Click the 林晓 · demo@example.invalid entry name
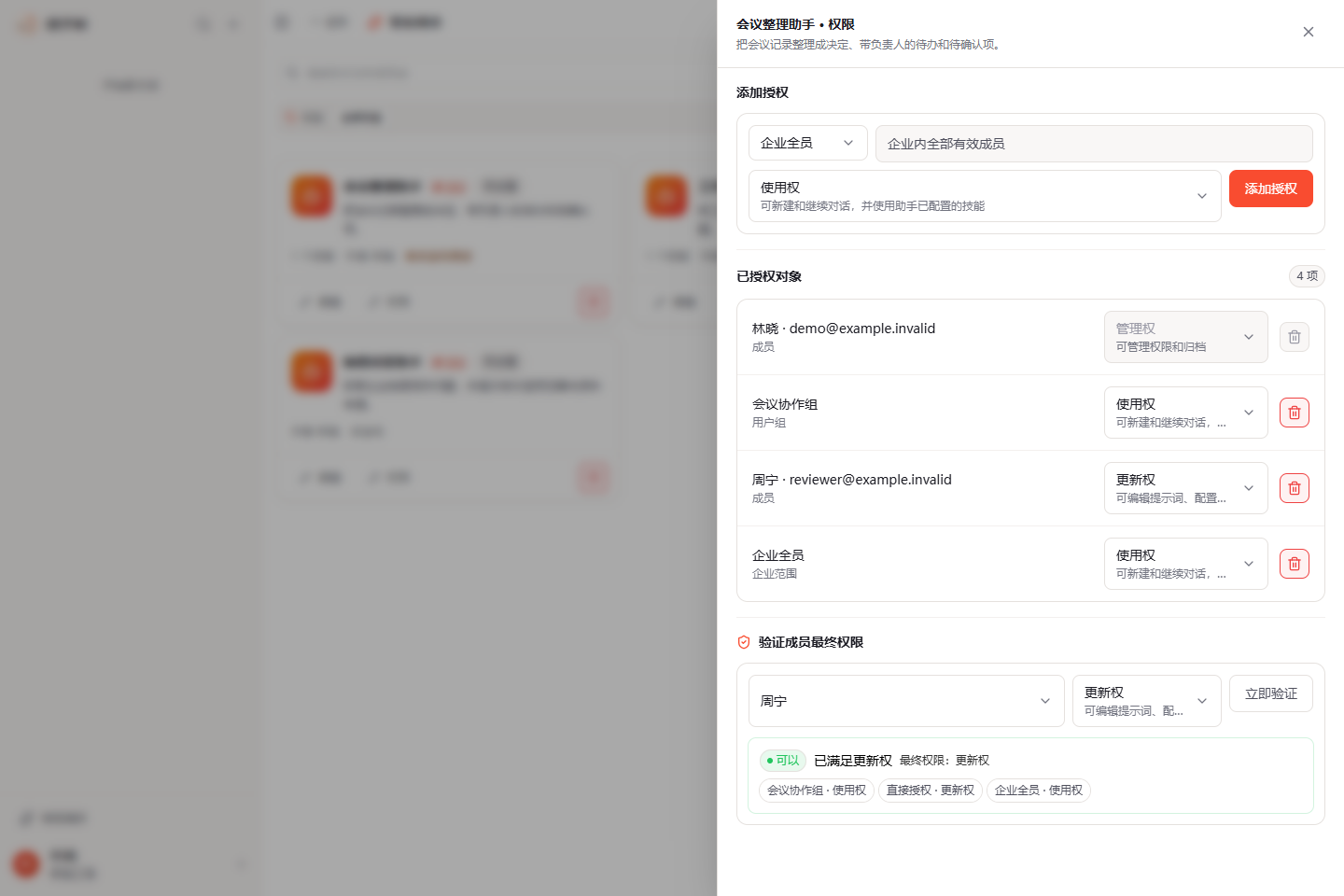 844,329
